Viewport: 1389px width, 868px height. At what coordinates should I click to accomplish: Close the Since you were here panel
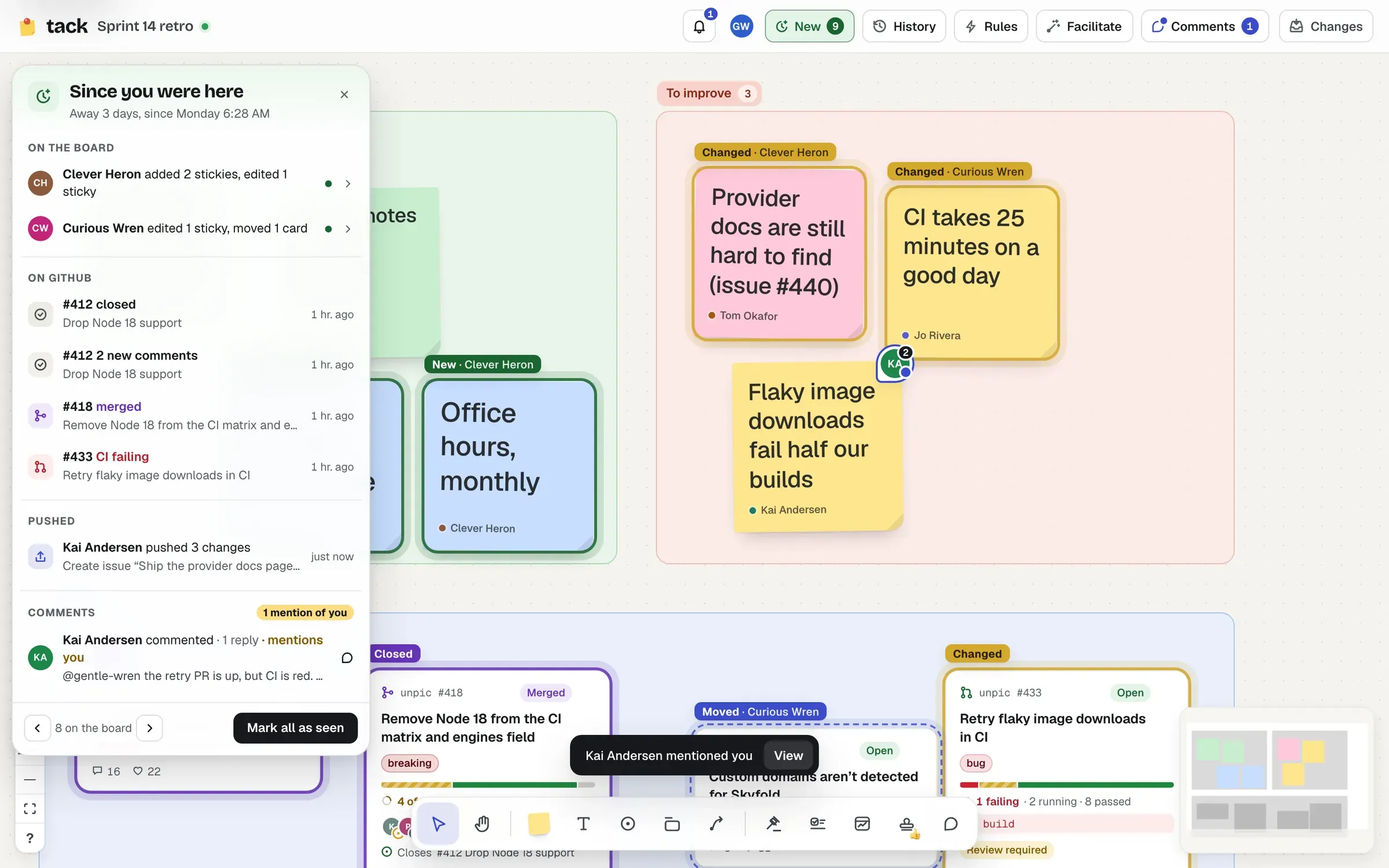coord(344,94)
